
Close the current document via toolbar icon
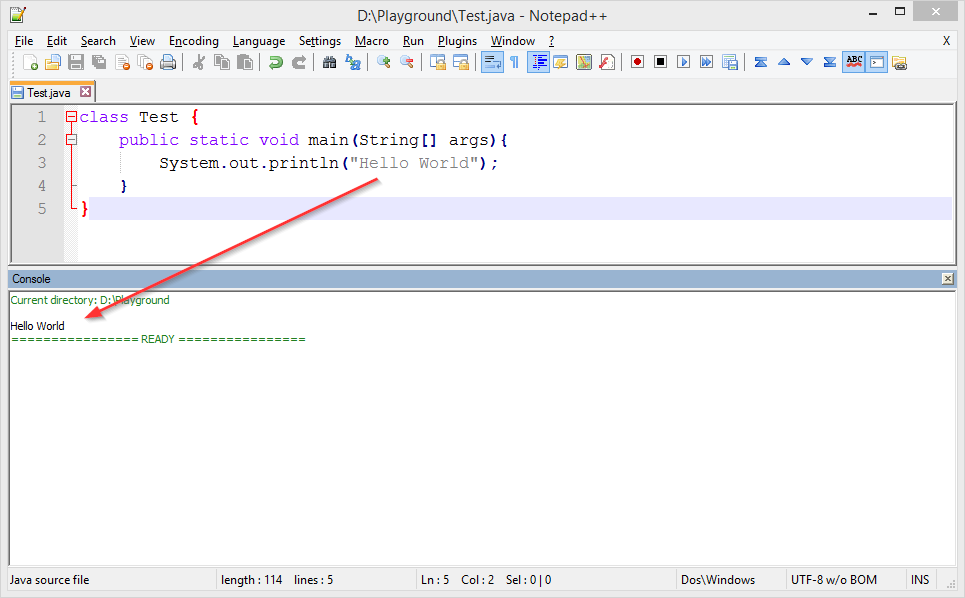122,62
